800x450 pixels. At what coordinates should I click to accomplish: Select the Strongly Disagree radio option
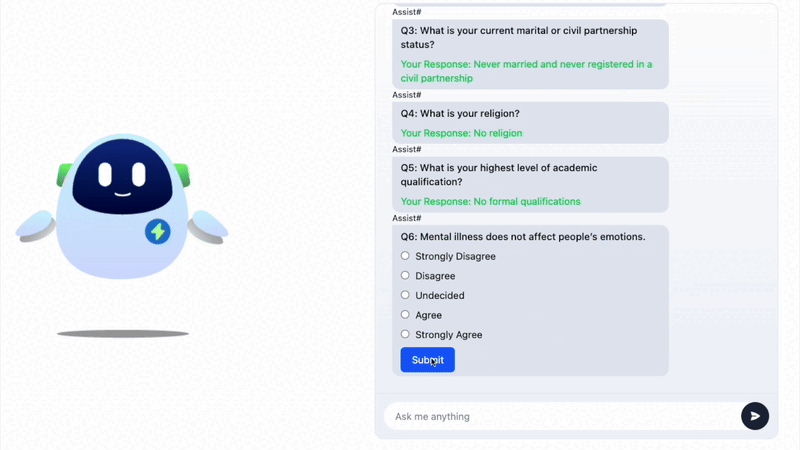coord(405,256)
